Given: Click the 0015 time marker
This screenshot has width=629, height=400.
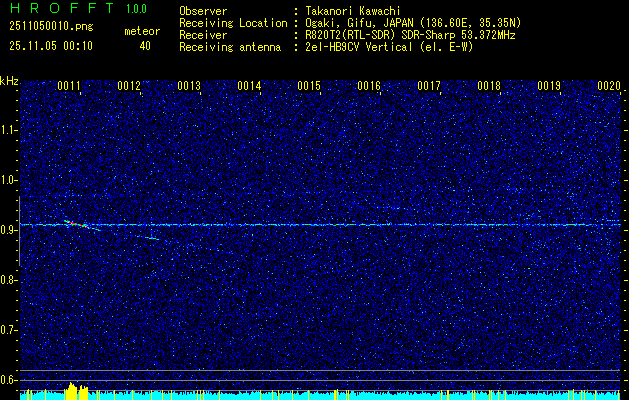Looking at the screenshot, I should (x=309, y=86).
